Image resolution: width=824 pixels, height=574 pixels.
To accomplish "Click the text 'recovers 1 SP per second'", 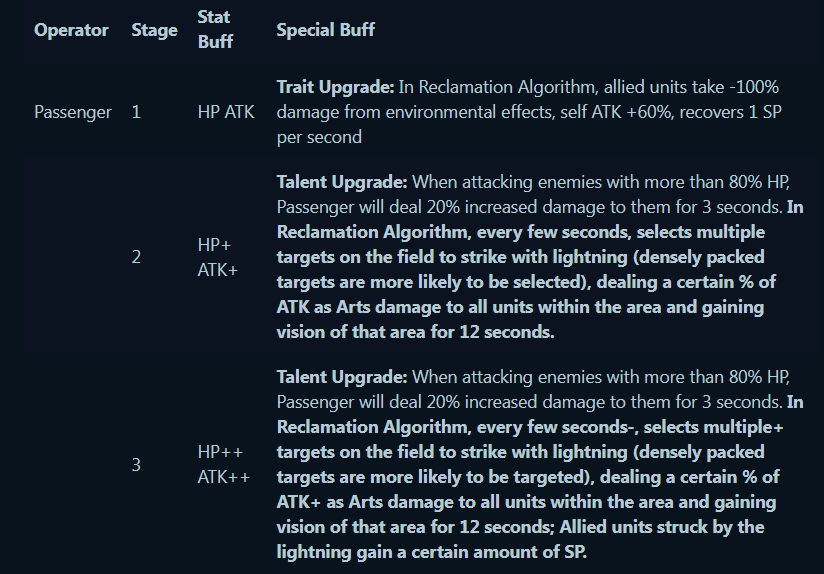I will pos(529,125).
